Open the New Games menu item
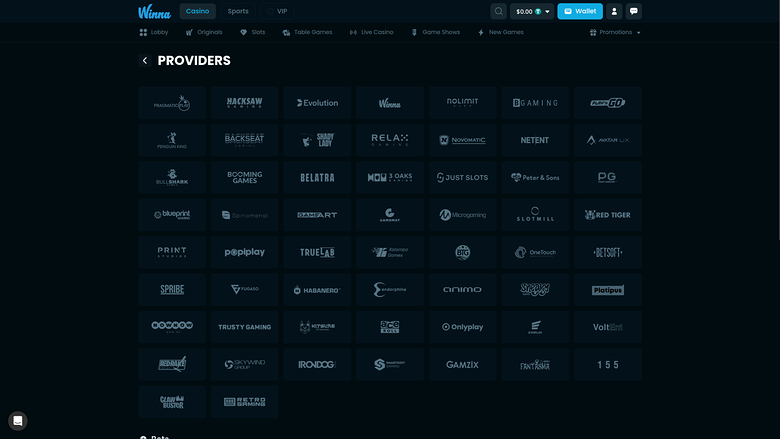 501,32
